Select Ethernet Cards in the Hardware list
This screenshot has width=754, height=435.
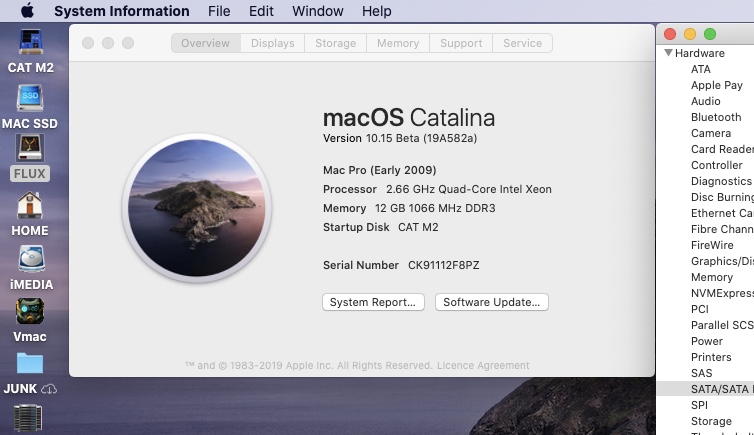pyautogui.click(x=722, y=213)
